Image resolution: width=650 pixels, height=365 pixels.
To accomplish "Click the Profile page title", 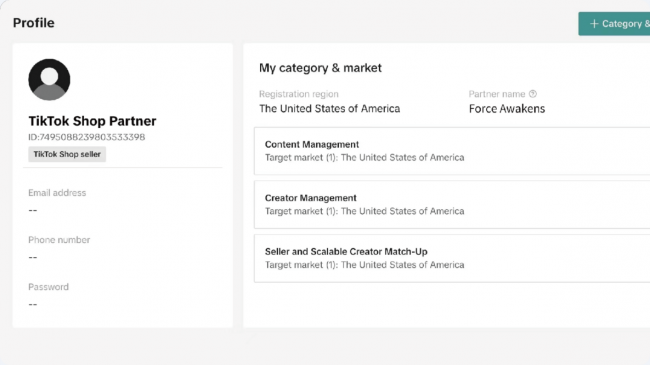I will (34, 23).
